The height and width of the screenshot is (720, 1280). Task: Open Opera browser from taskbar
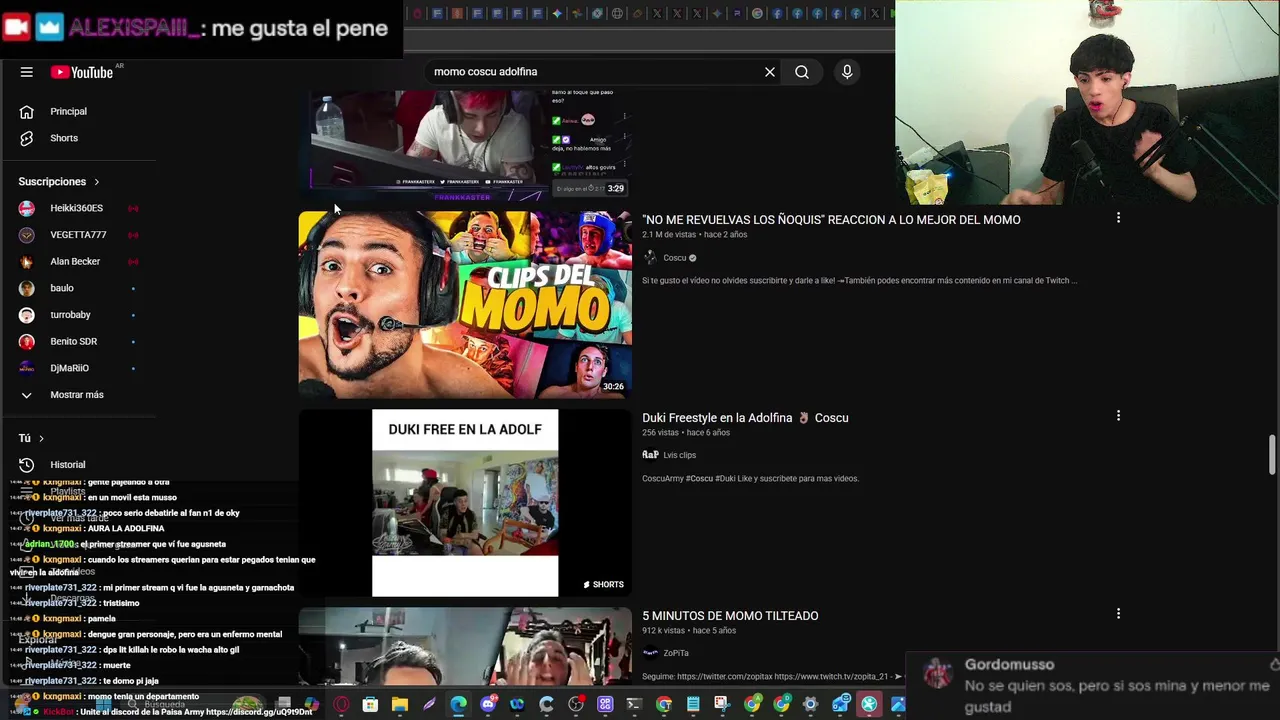(341, 705)
